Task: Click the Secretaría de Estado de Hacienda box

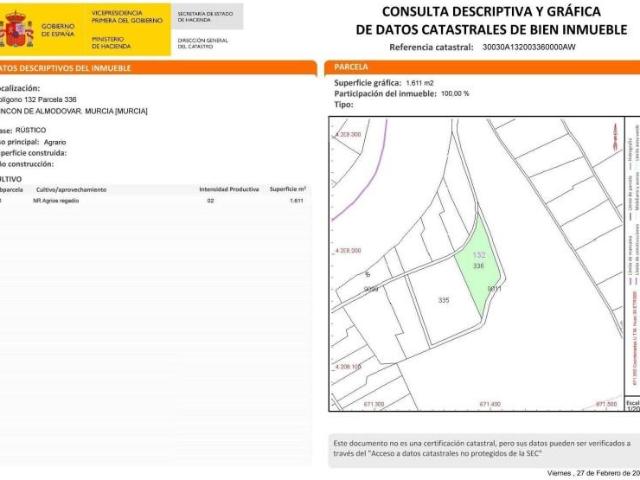Action: click(205, 17)
